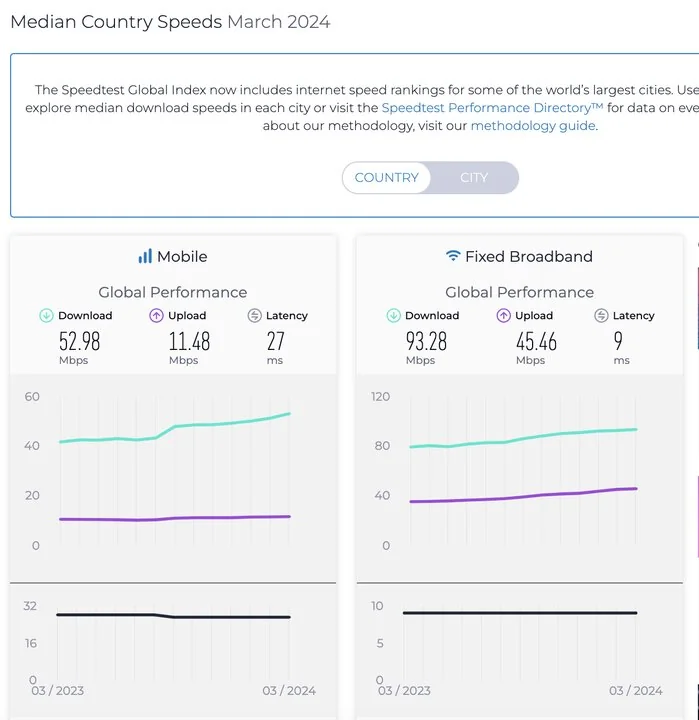This screenshot has height=720, width=699.
Task: Click the Mobile Upload arrow icon
Action: [x=156, y=315]
